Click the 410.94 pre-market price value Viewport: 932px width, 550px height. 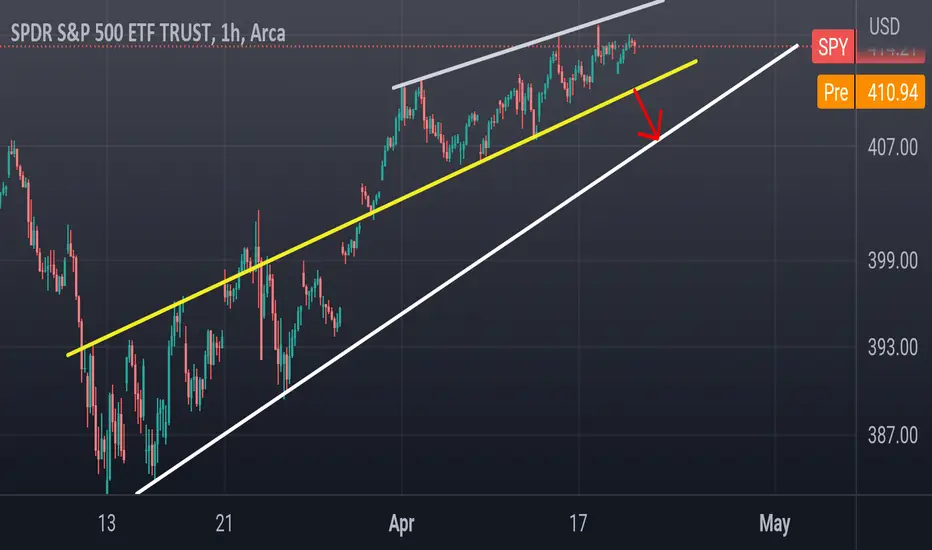tap(892, 92)
